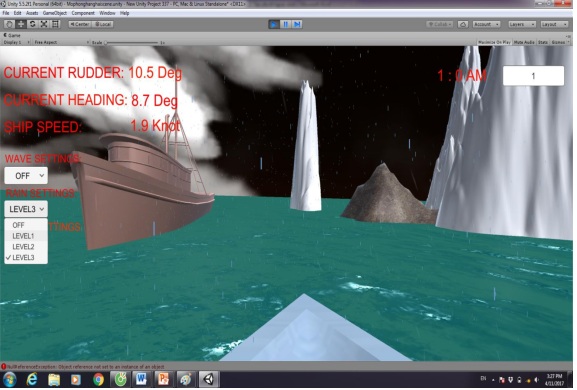Click the time input field showing 1

click(533, 76)
